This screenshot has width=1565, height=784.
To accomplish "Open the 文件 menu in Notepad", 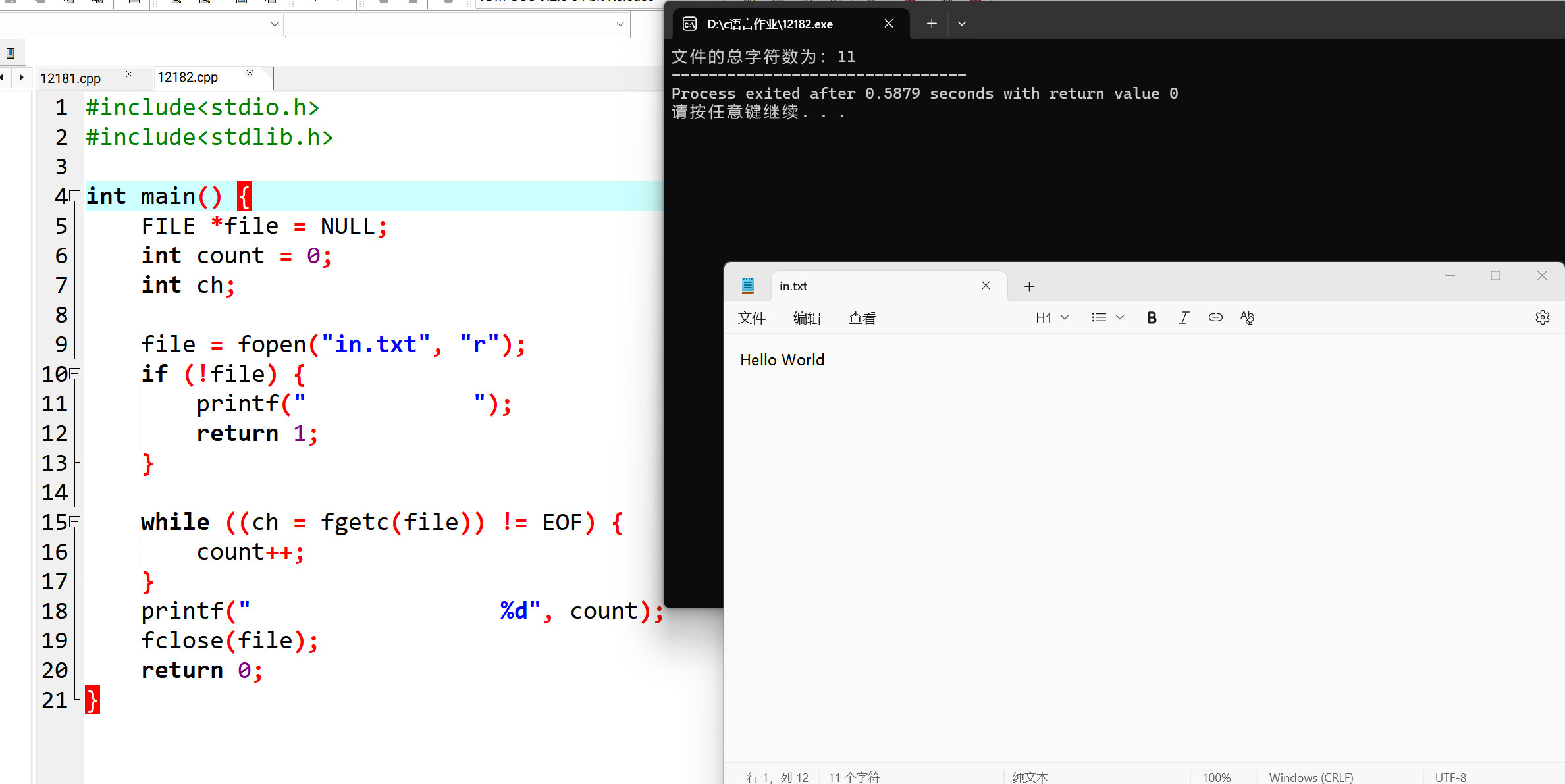I will [x=751, y=319].
